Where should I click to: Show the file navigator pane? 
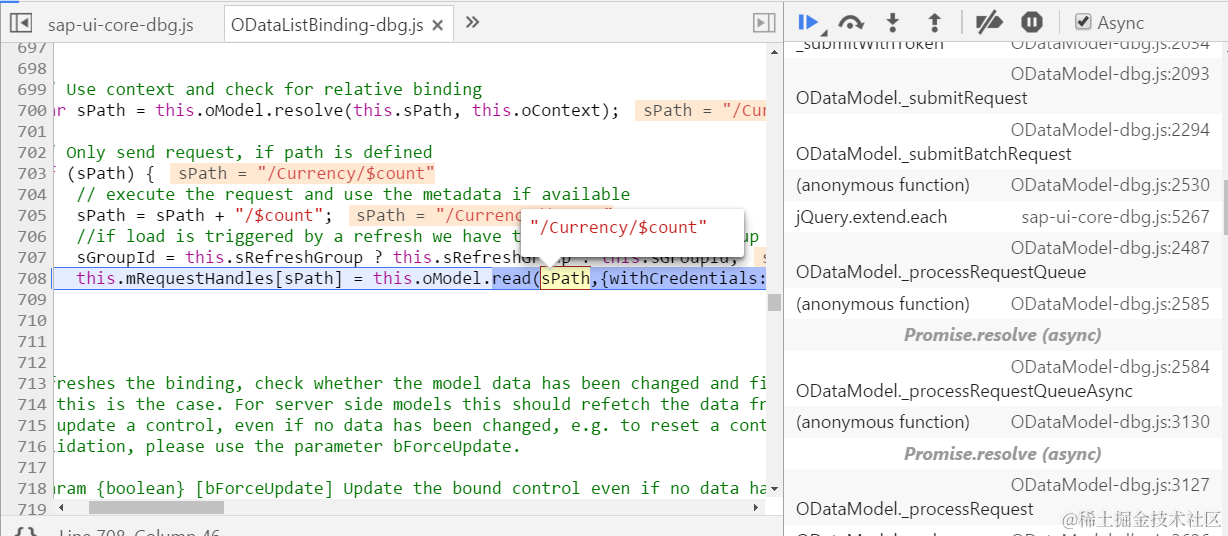pos(21,23)
